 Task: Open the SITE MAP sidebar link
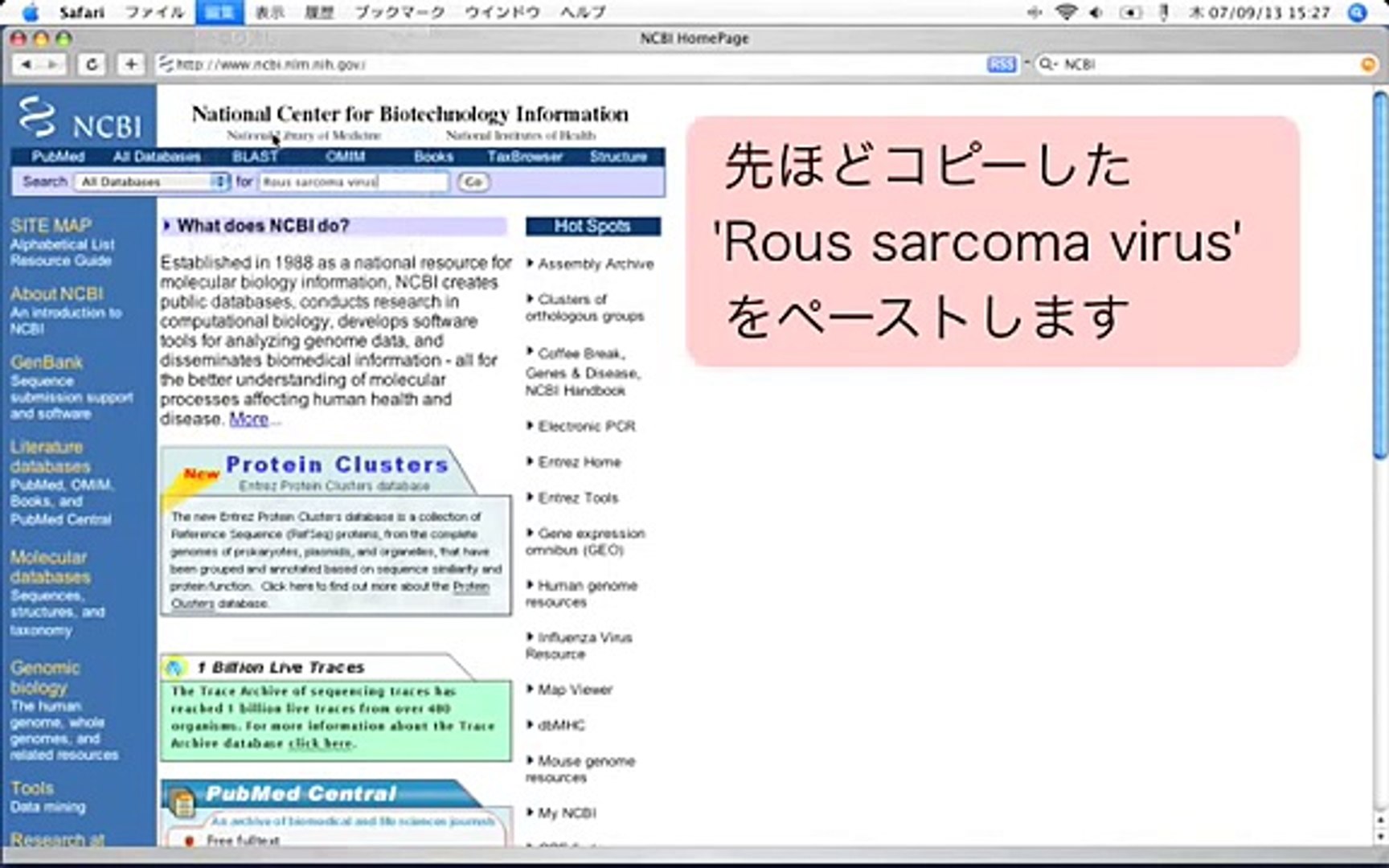click(x=51, y=226)
